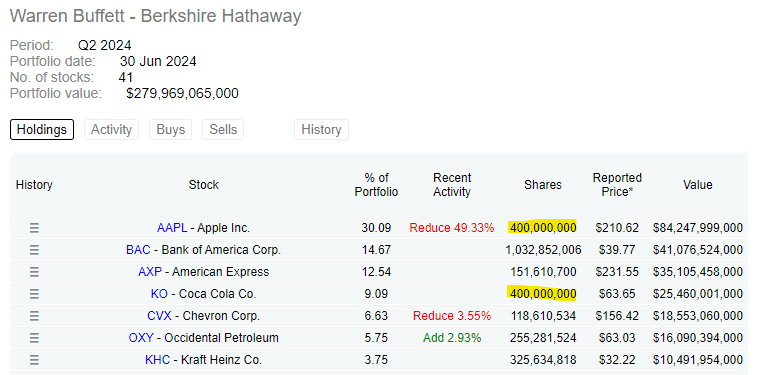Sort by Reported Price column header
The image size is (757, 375).
pos(617,185)
